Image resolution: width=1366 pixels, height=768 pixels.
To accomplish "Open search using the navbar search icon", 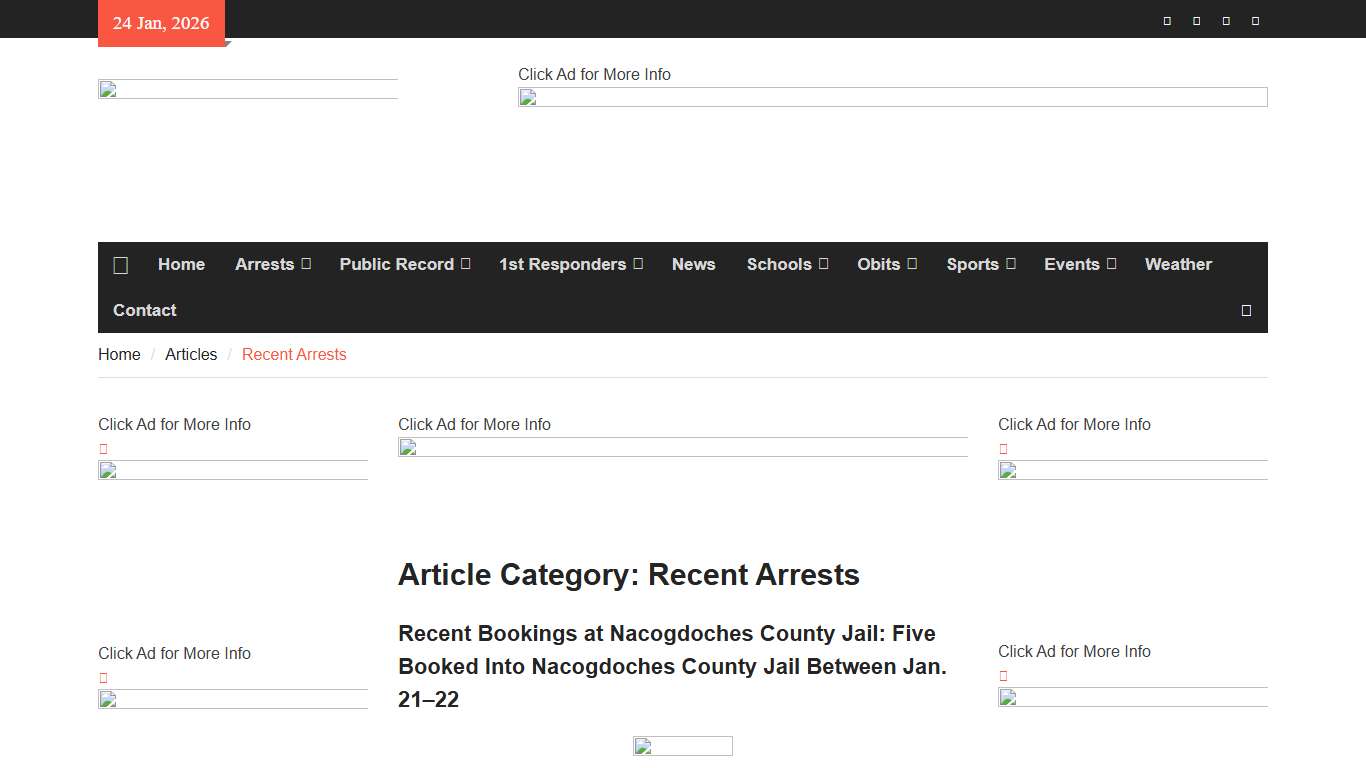I will point(1246,310).
